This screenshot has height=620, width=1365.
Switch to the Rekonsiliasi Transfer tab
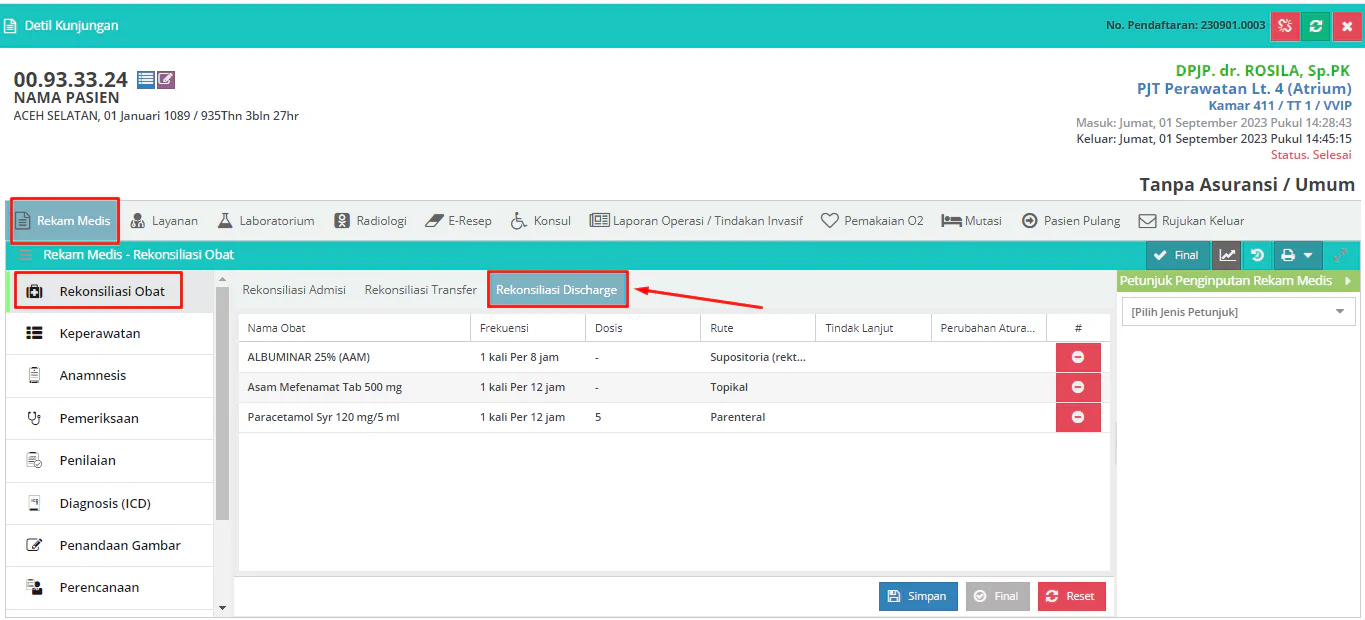(420, 290)
